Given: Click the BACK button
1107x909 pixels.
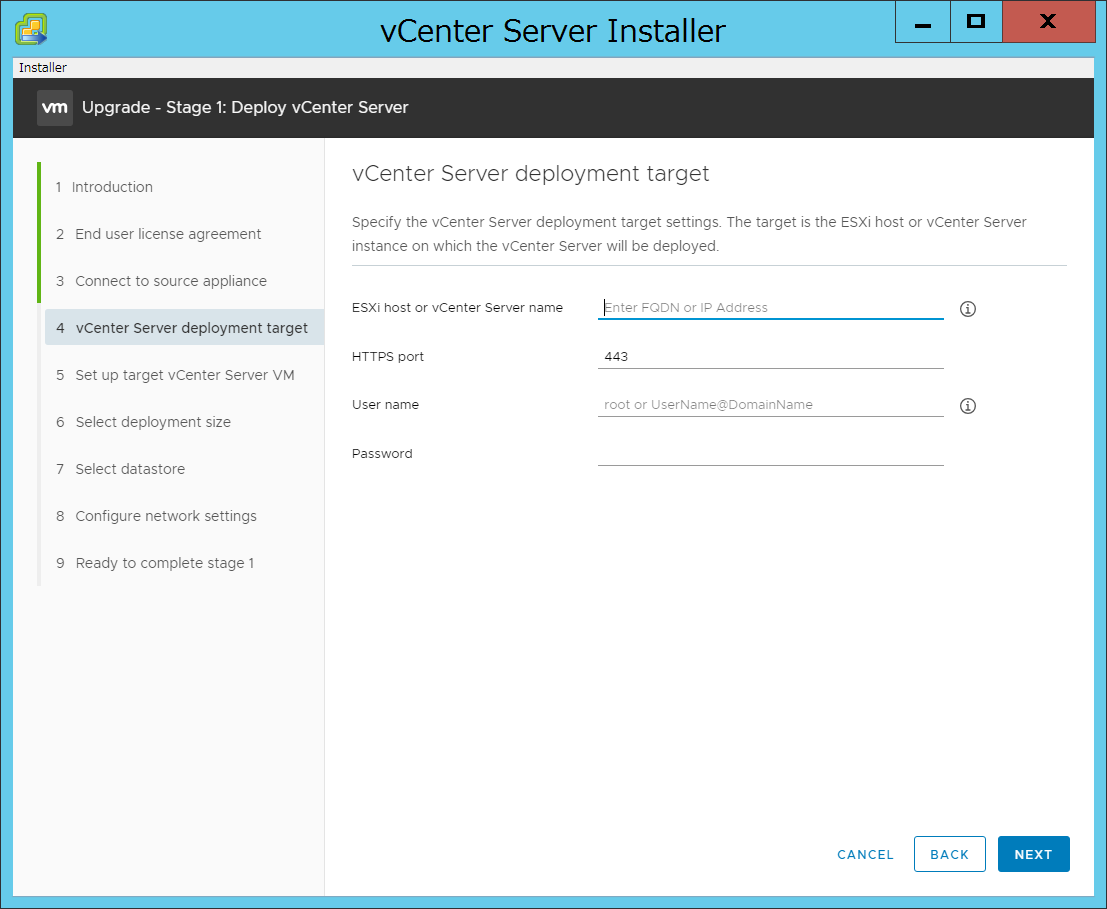Looking at the screenshot, I should 950,854.
